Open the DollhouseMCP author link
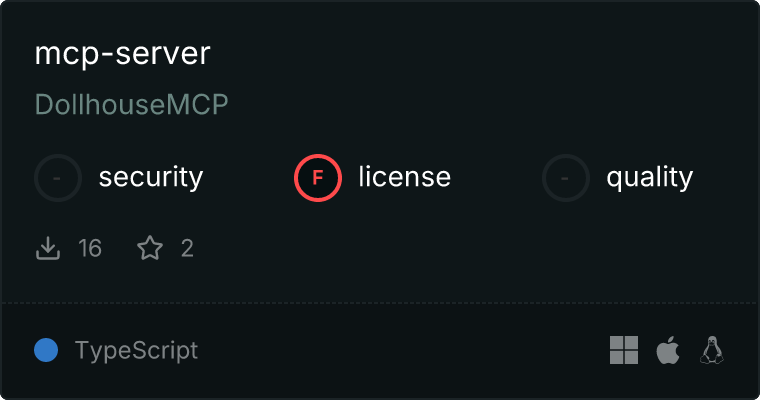 131,104
